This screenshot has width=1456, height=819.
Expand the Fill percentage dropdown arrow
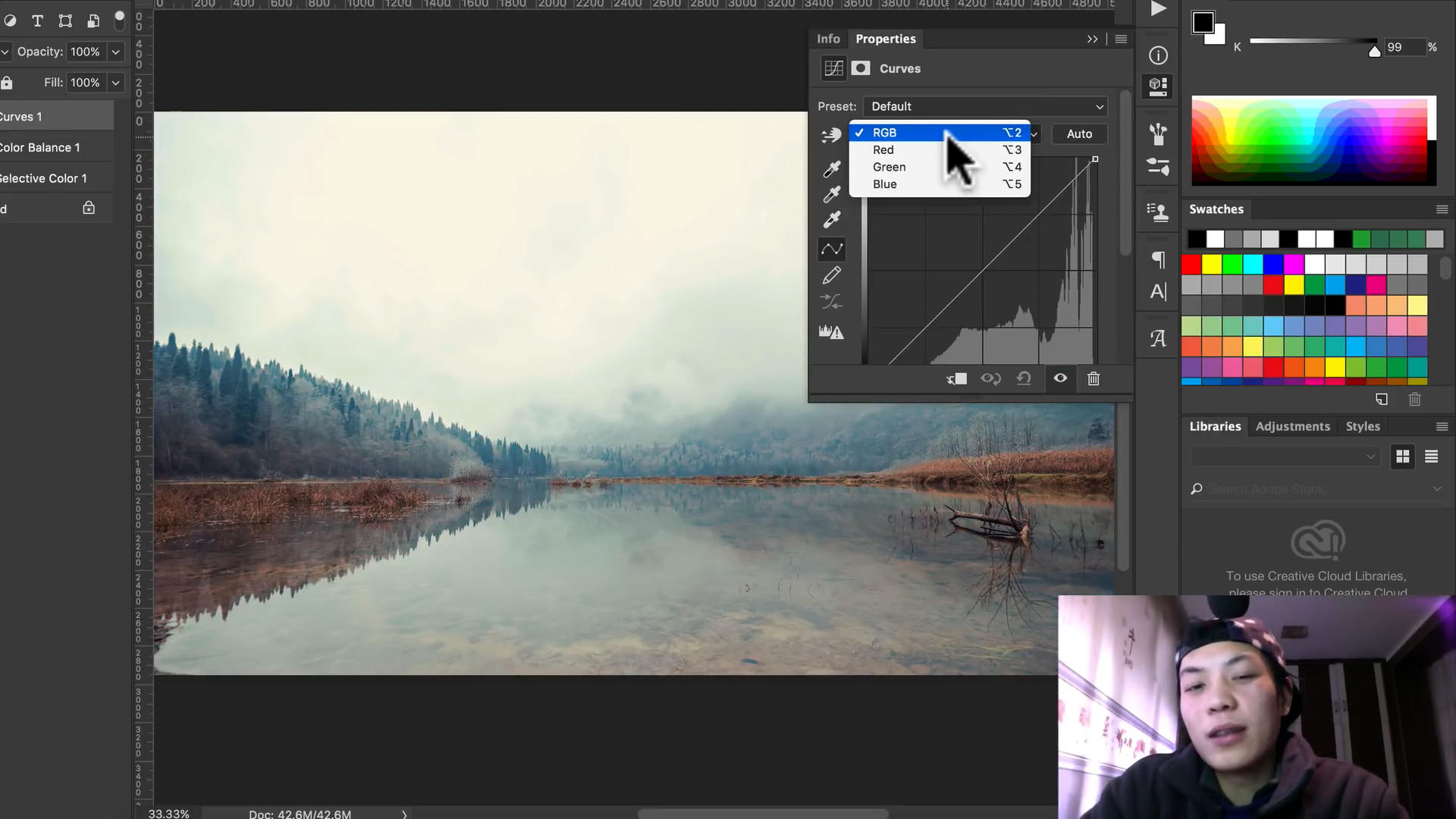coord(115,83)
